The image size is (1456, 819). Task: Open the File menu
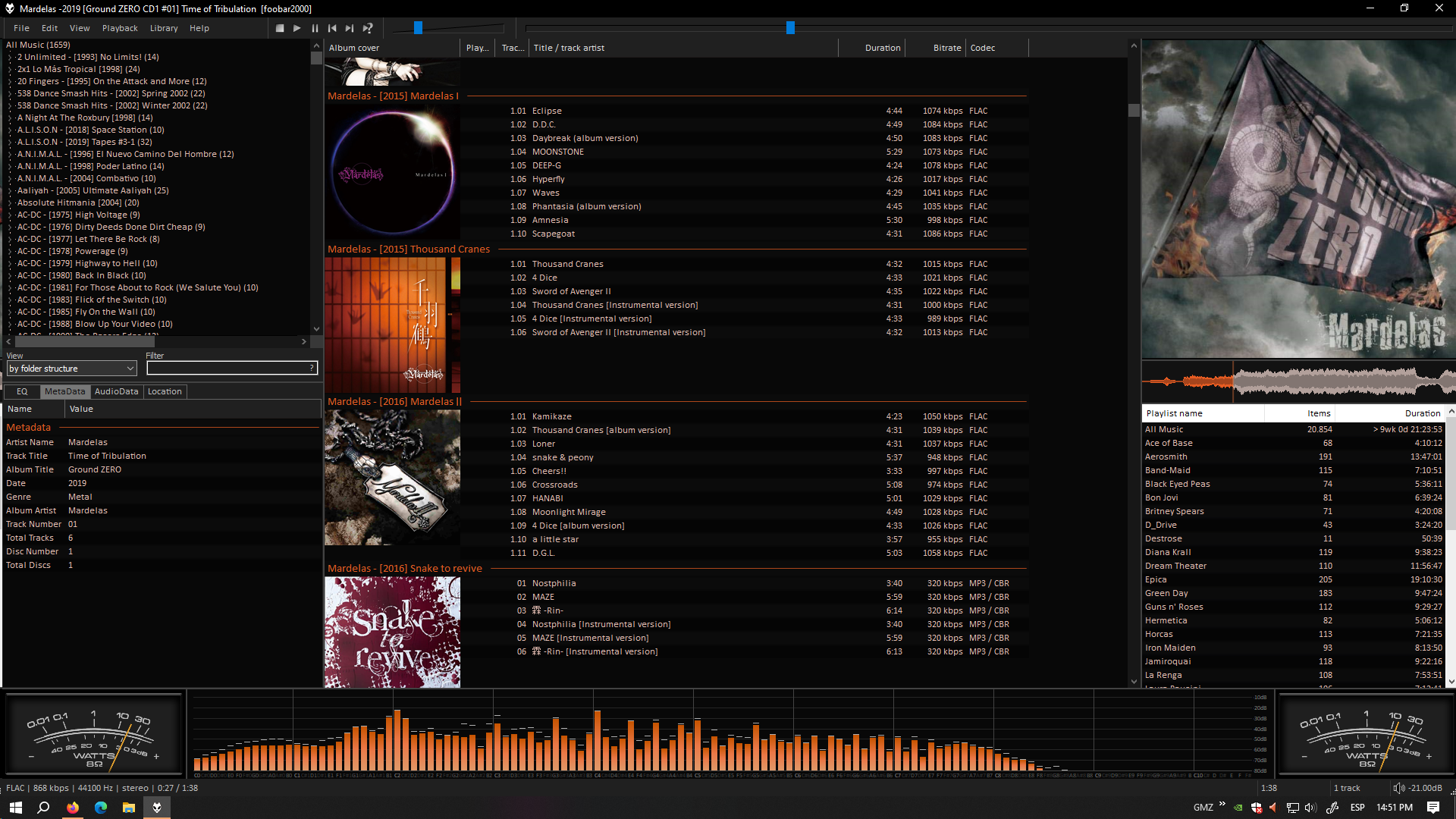pyautogui.click(x=21, y=28)
